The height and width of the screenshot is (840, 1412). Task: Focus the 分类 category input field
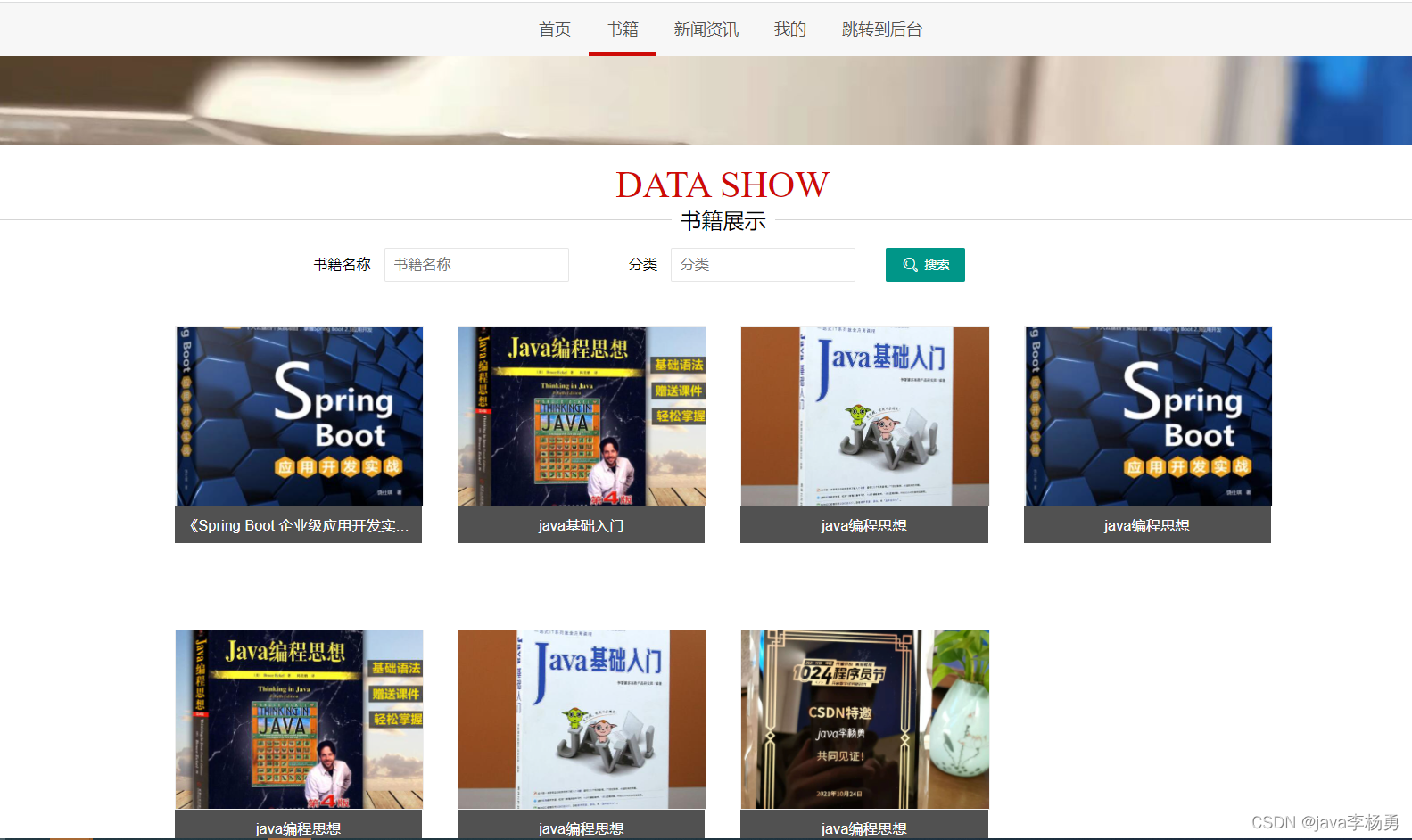click(x=763, y=265)
